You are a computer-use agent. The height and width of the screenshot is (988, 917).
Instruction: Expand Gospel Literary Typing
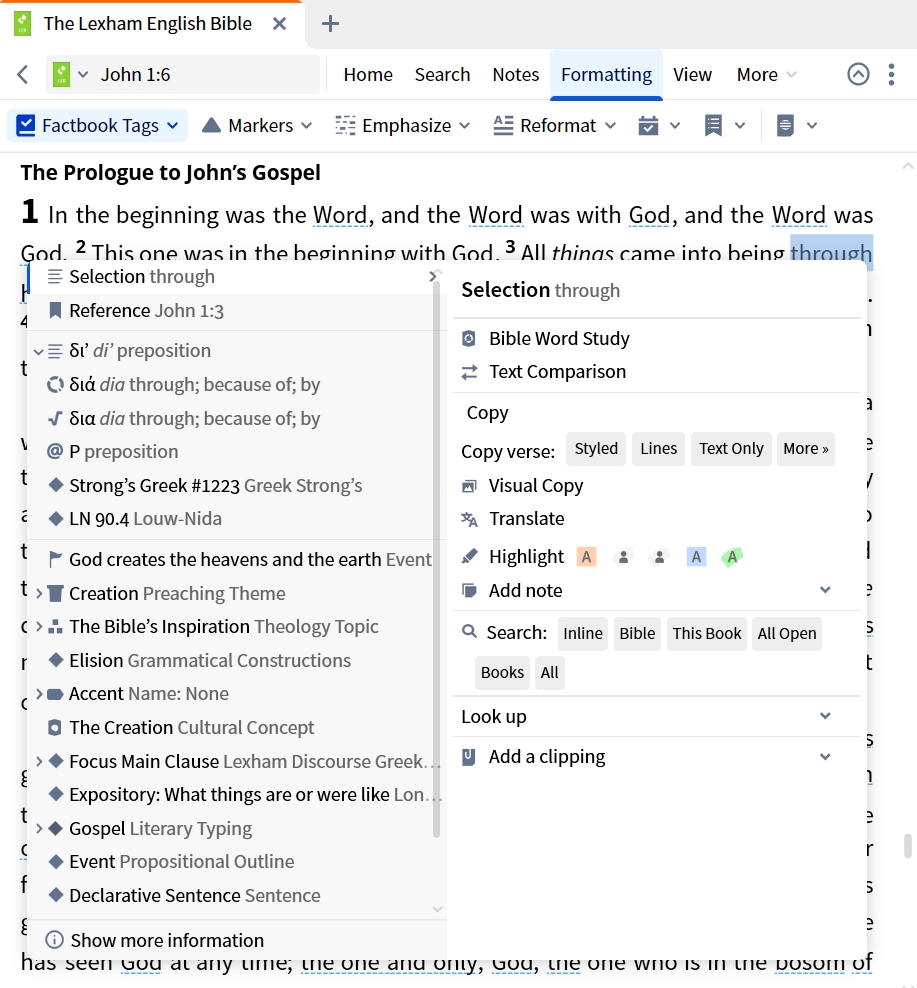pyautogui.click(x=39, y=829)
